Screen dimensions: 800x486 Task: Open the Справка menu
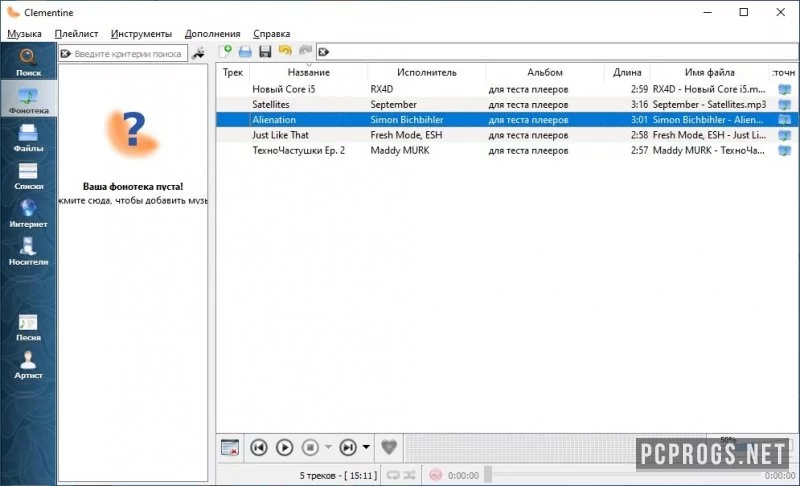pyautogui.click(x=271, y=34)
